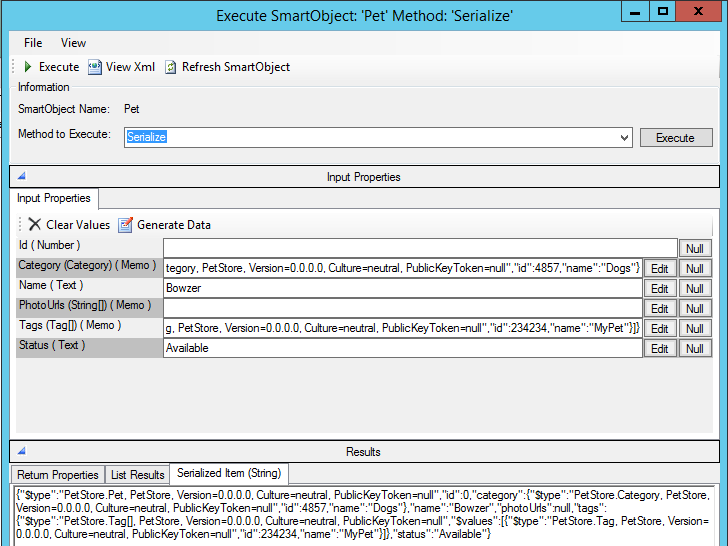
Task: Collapse the Input Properties section triangle
Action: [22, 177]
